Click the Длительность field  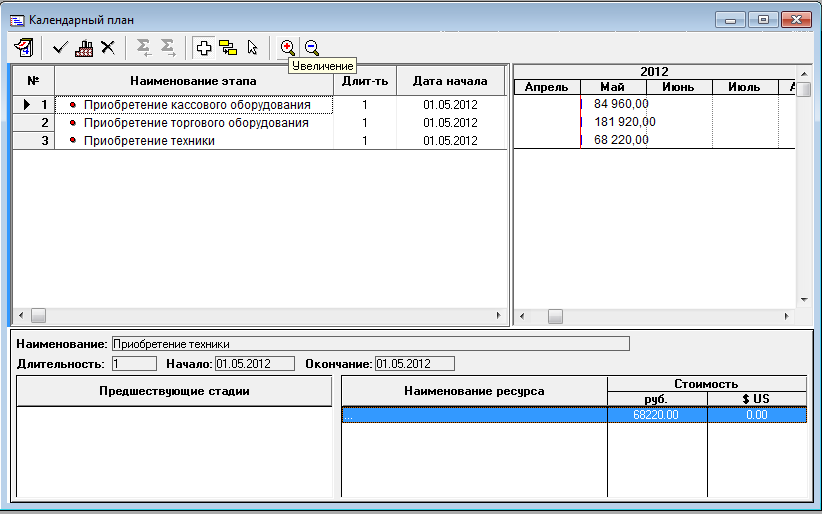pyautogui.click(x=134, y=363)
